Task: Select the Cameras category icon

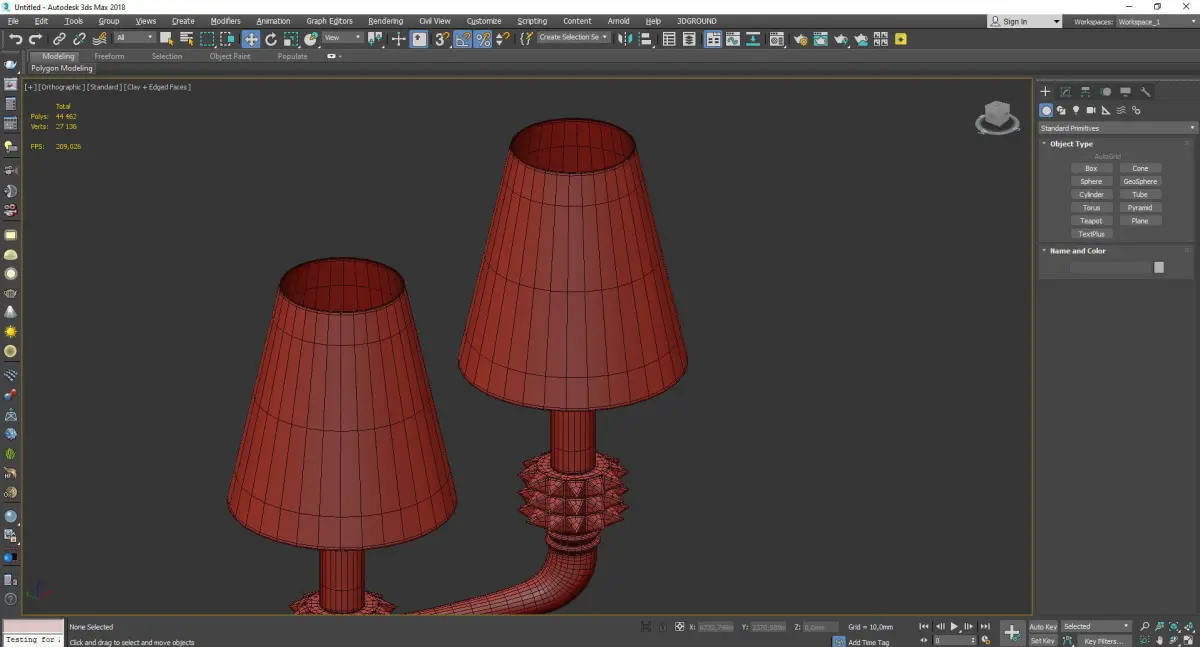Action: [1091, 110]
